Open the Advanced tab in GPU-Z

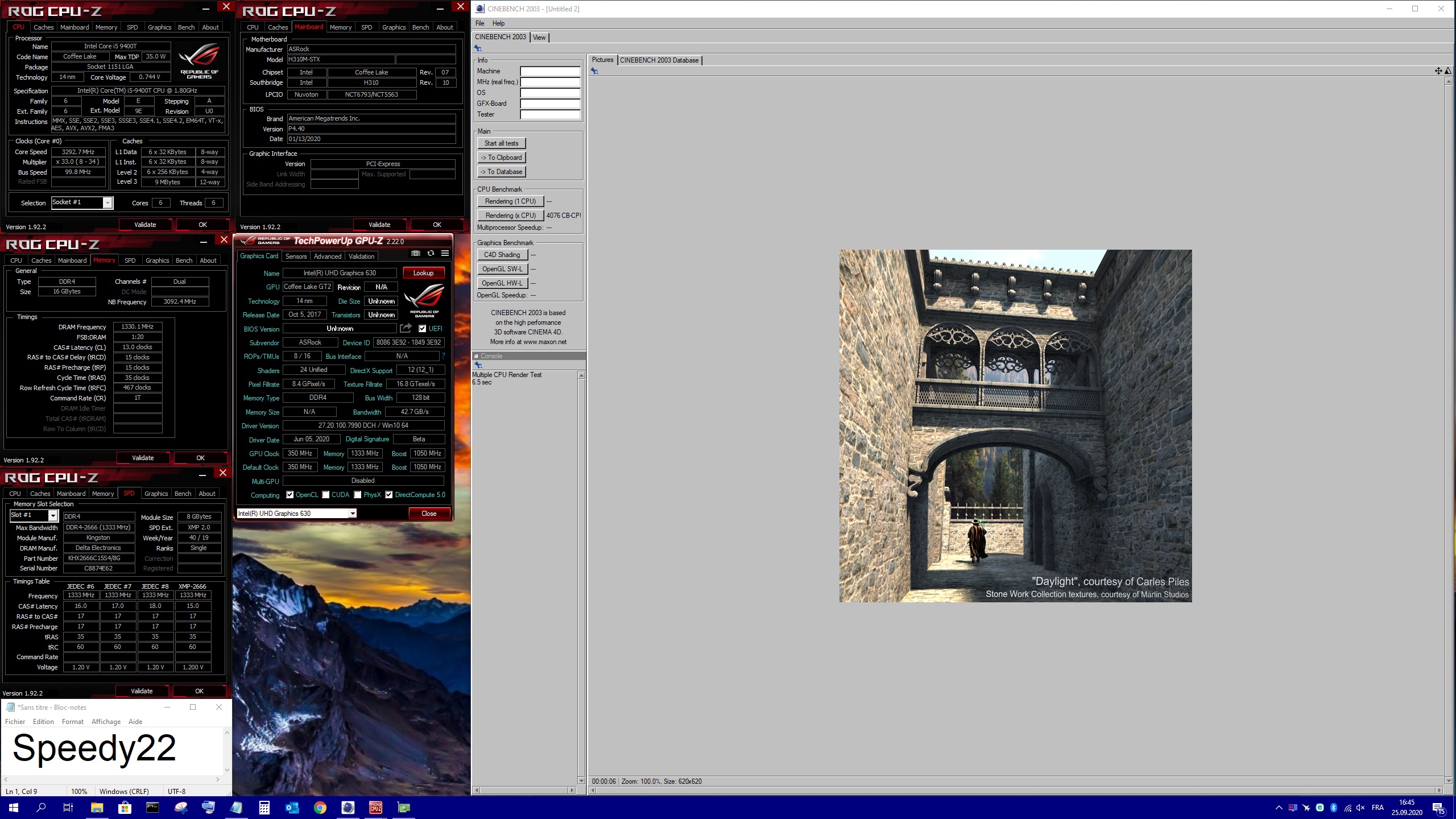(328, 257)
